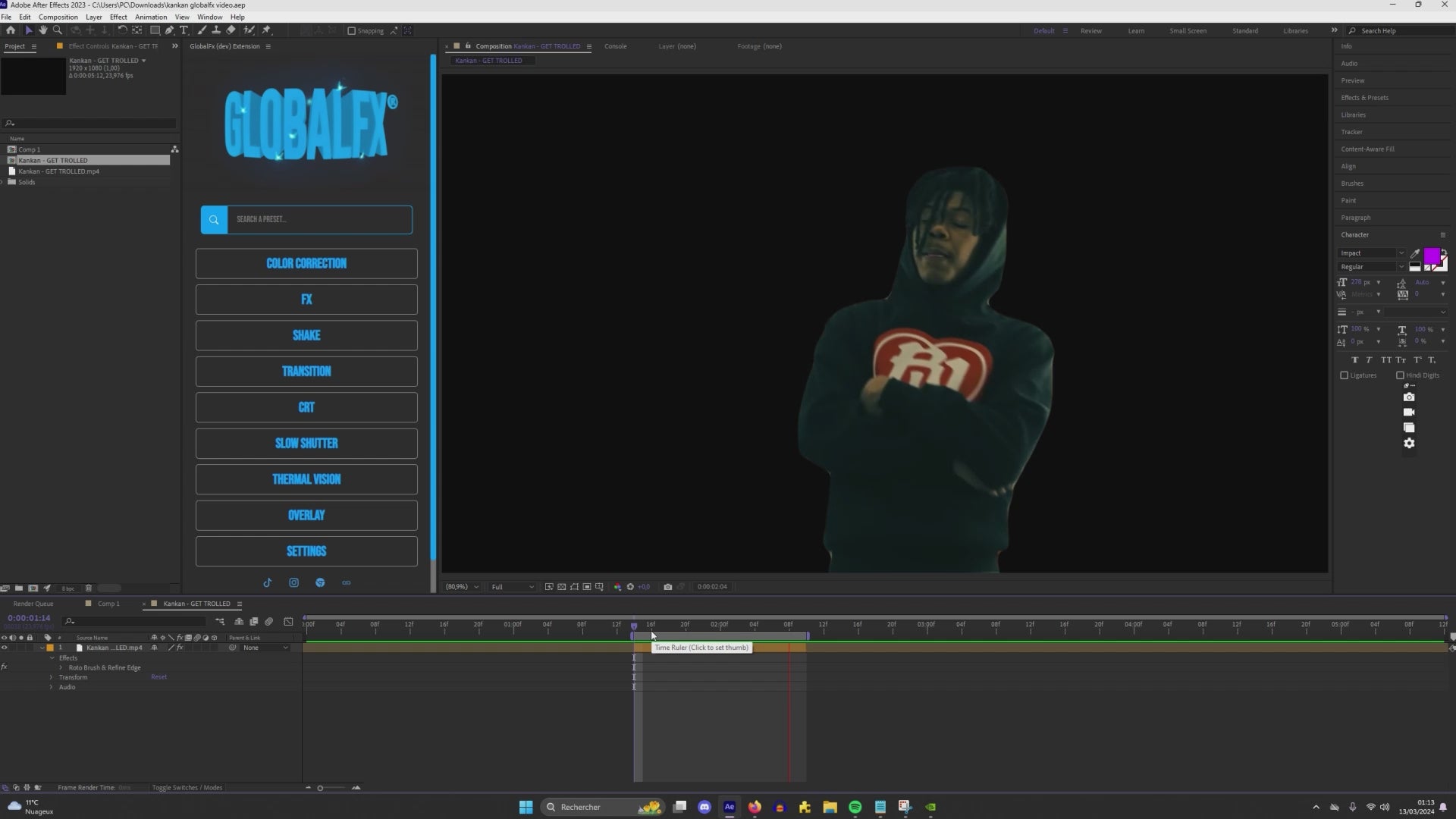1456x819 pixels.
Task: Select the Hand tool
Action: 42,30
